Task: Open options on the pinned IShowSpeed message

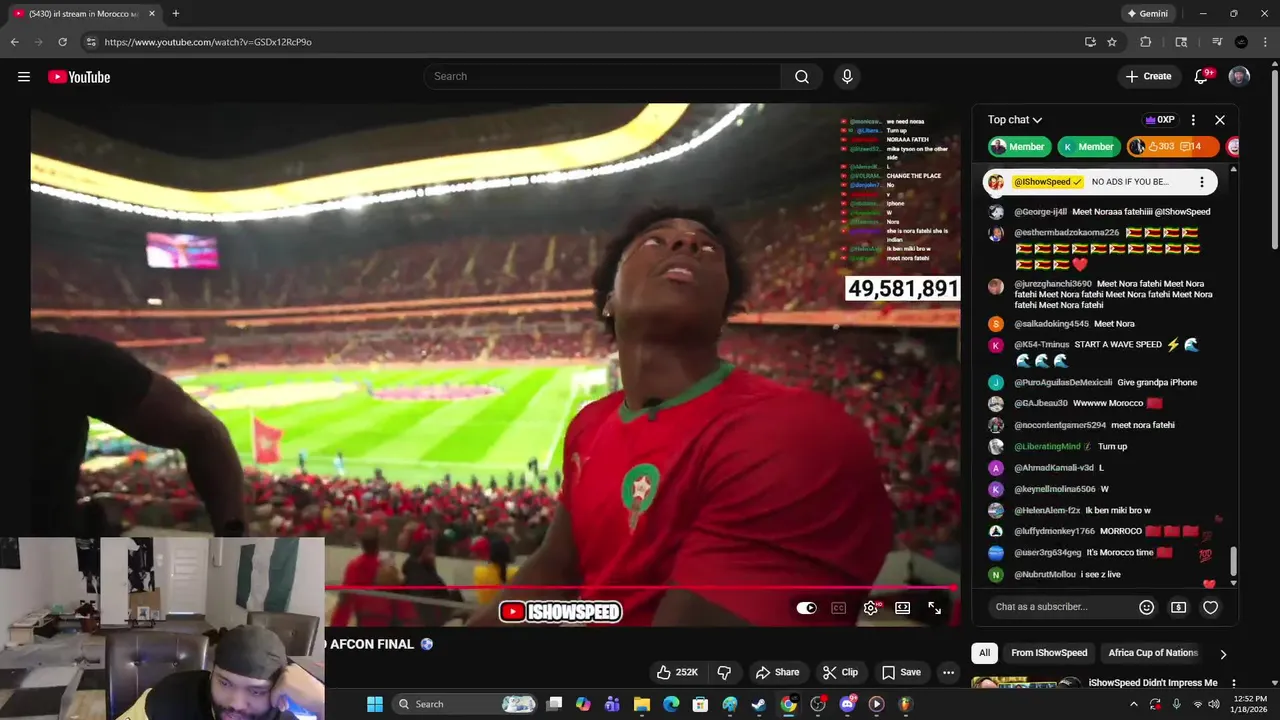Action: (1202, 182)
